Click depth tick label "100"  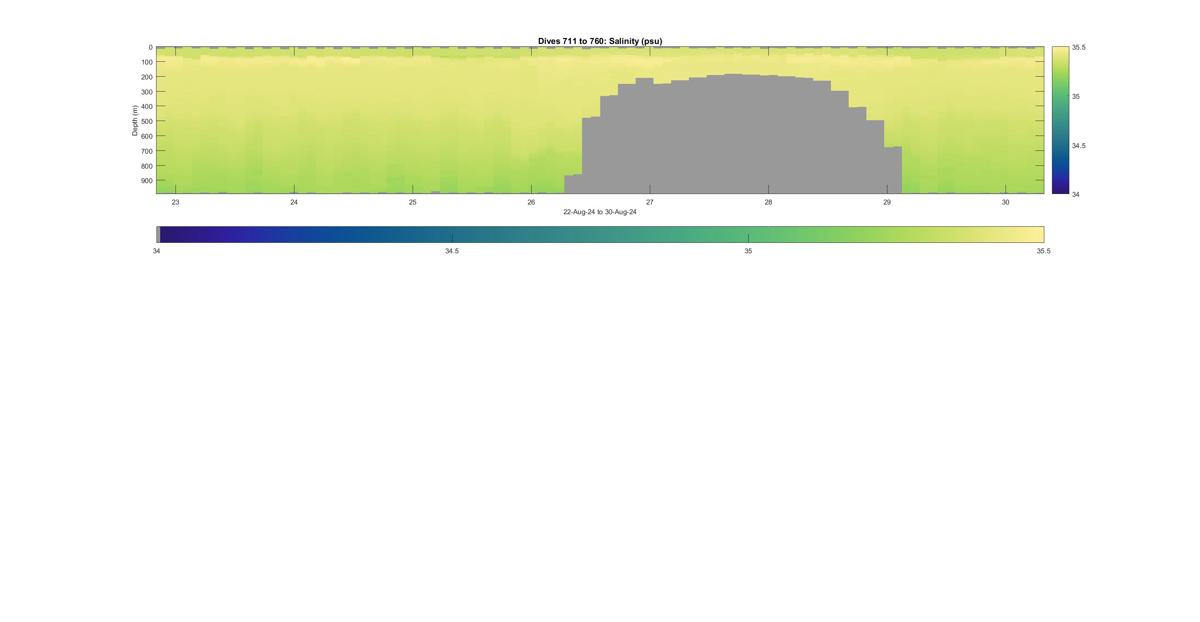tap(146, 62)
